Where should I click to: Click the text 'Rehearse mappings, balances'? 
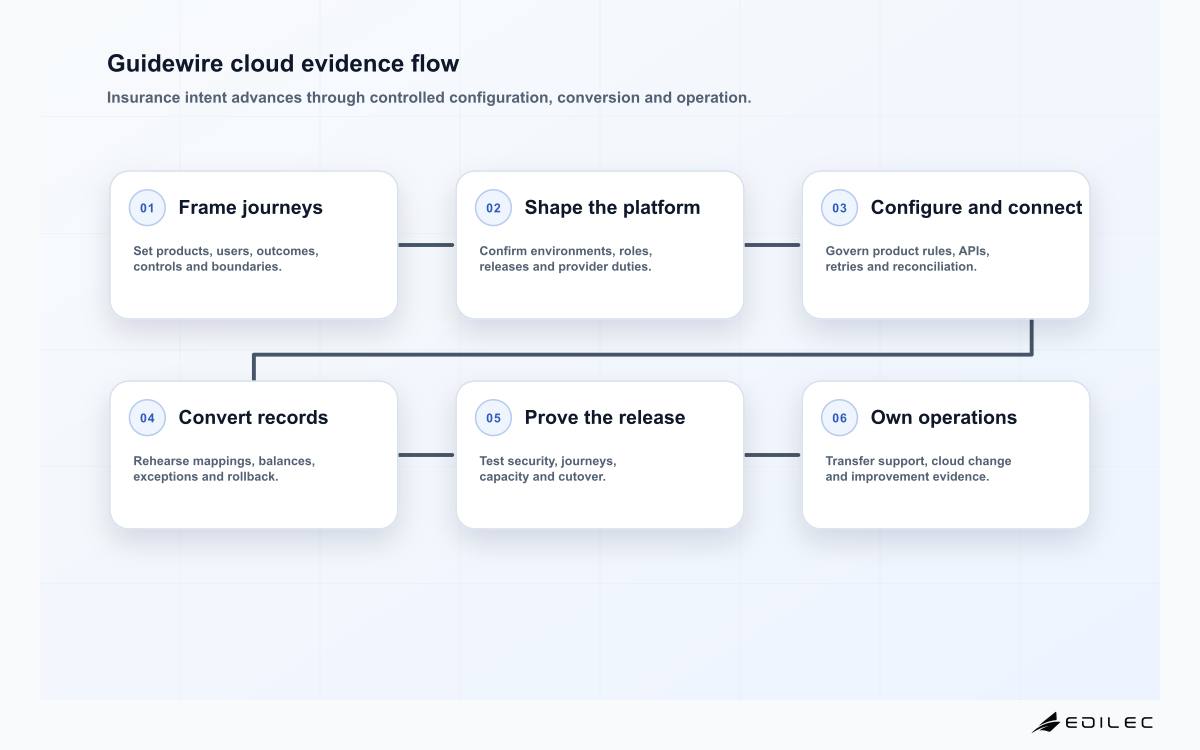click(x=224, y=461)
